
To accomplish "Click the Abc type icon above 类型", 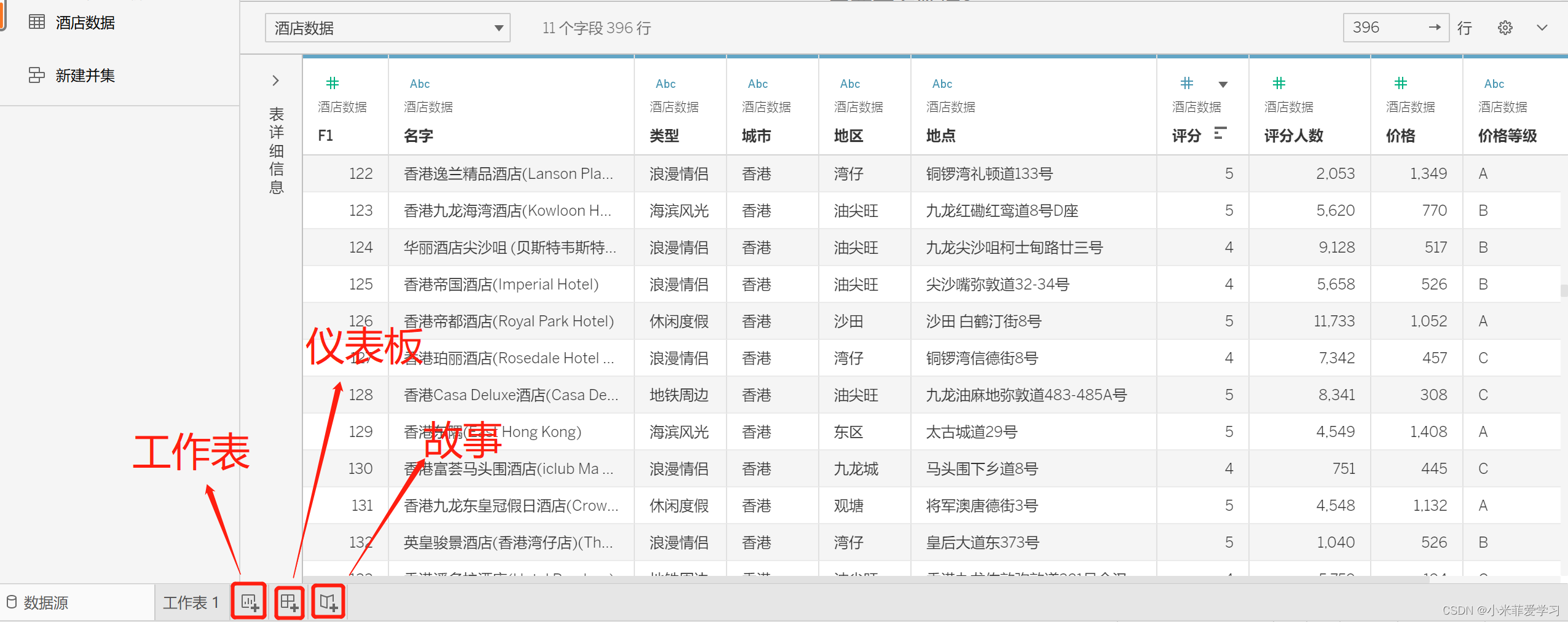I will pyautogui.click(x=666, y=84).
